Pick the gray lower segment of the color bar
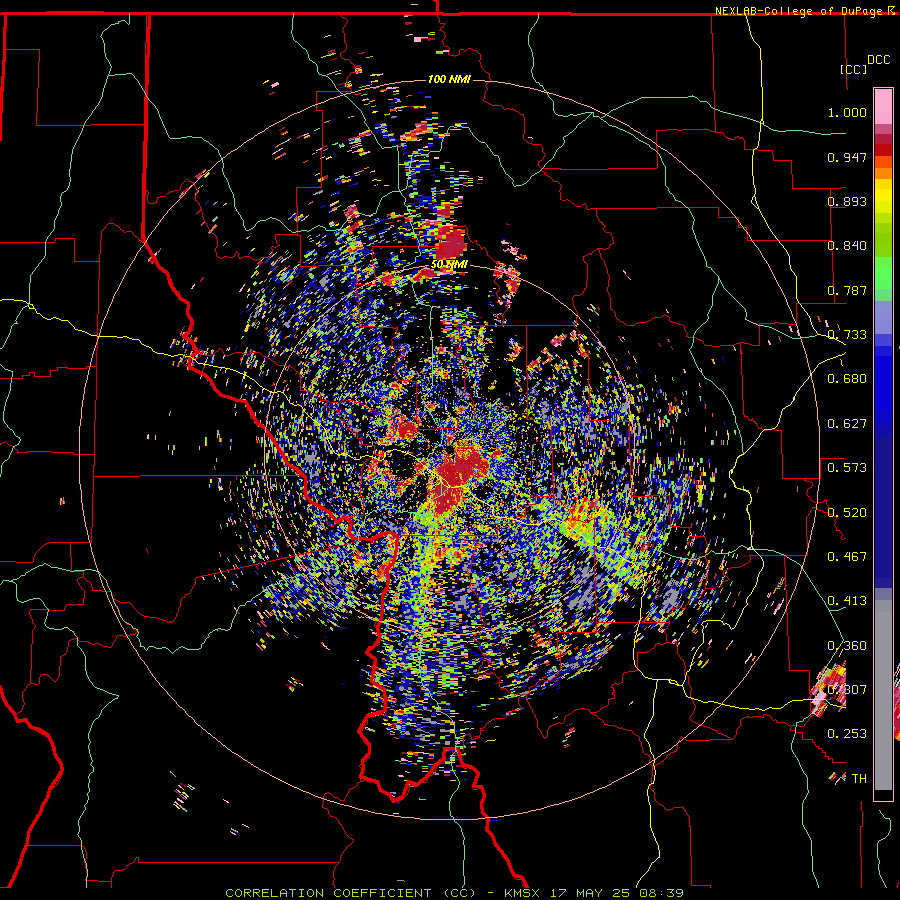This screenshot has width=900, height=900. coord(883,695)
